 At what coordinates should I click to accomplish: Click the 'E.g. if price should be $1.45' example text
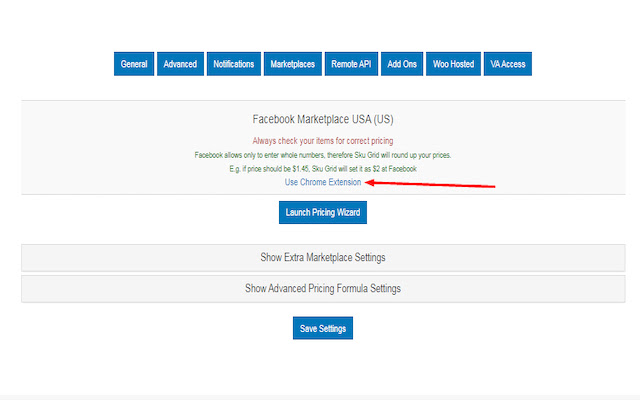click(323, 169)
